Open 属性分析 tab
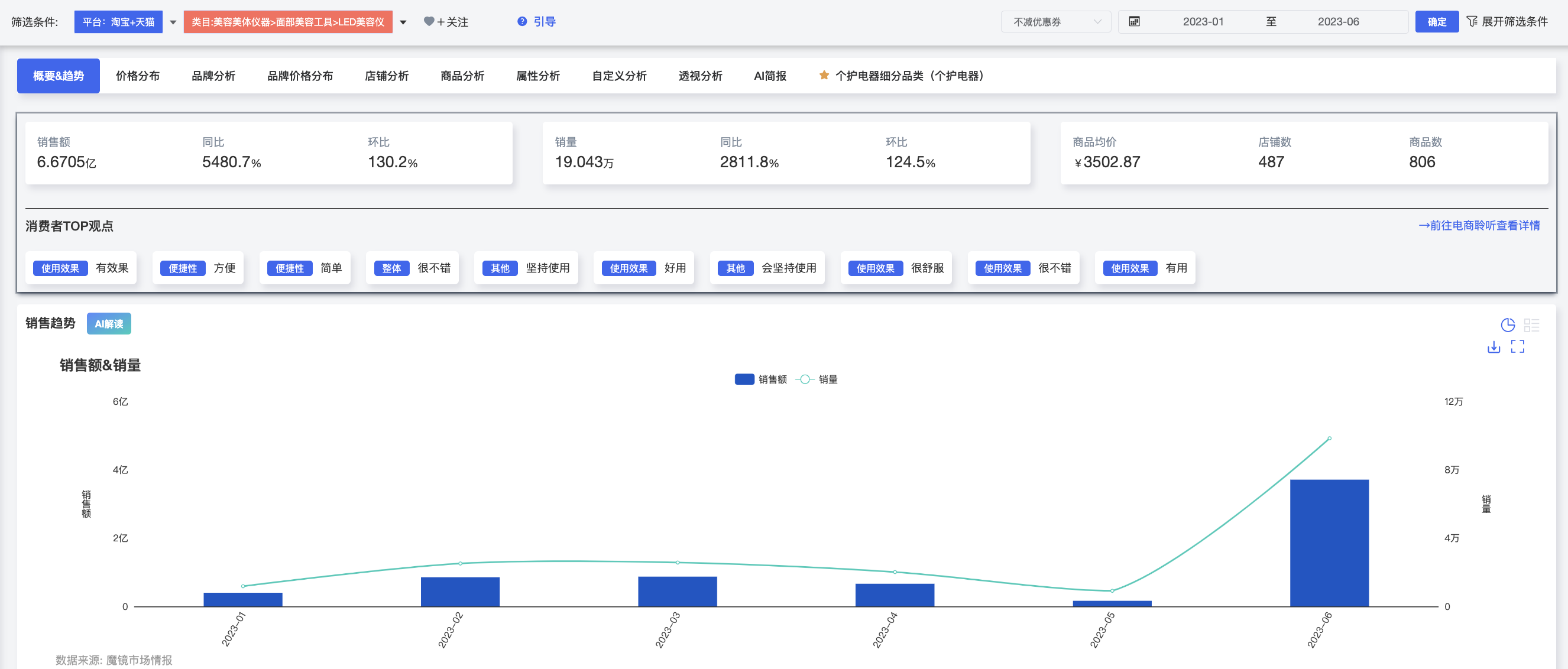Image resolution: width=1568 pixels, height=669 pixels. (x=538, y=76)
